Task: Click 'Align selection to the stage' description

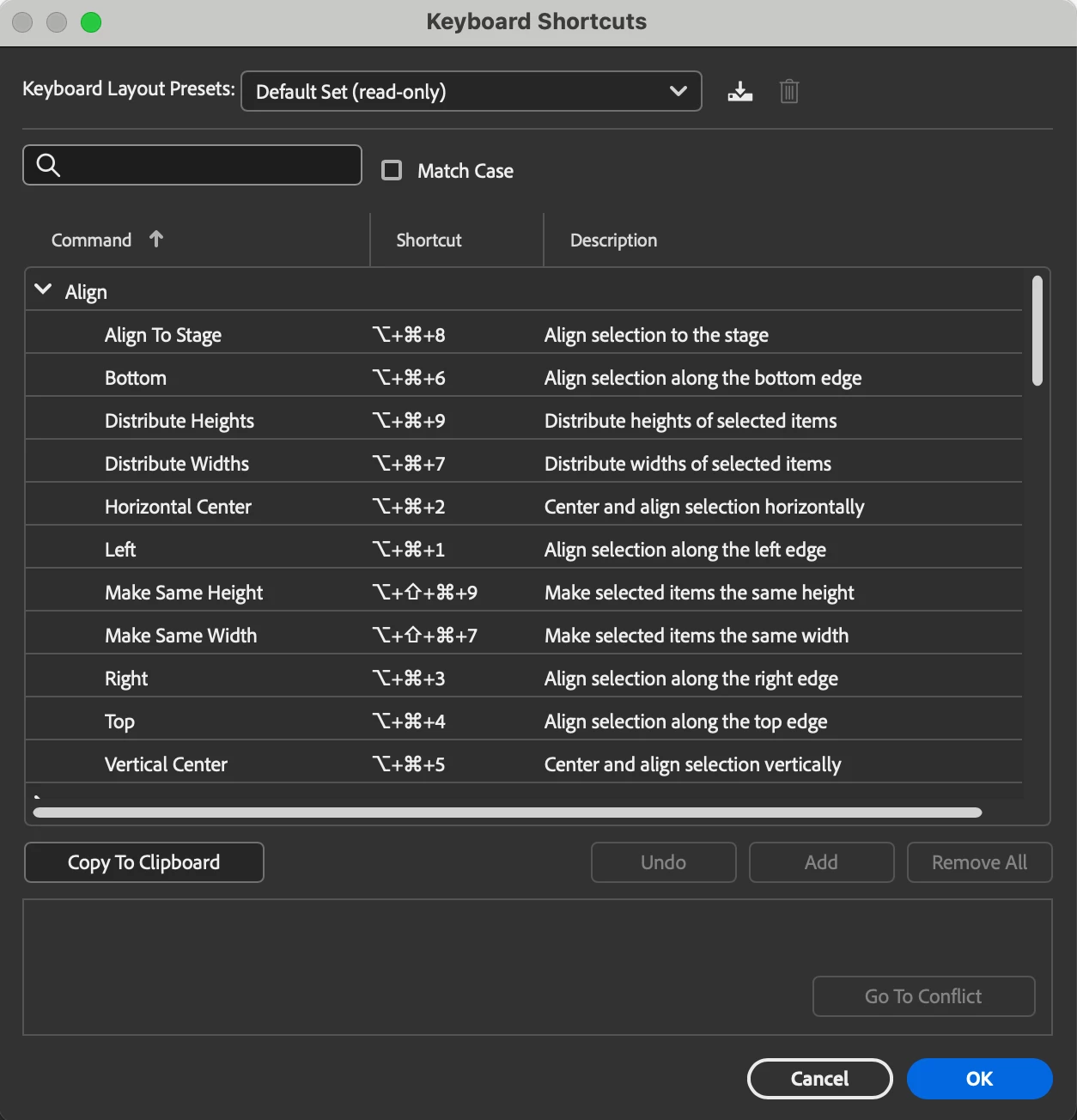Action: pyautogui.click(x=656, y=335)
